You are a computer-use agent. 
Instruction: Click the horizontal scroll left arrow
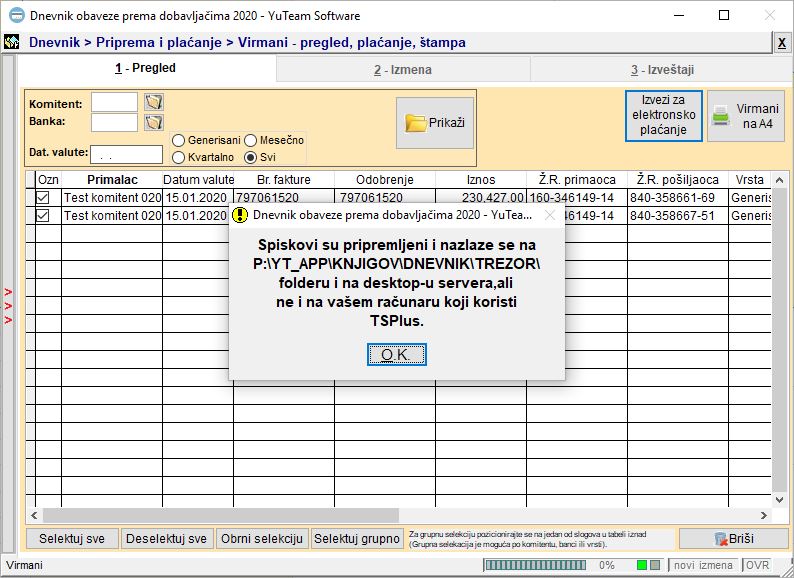(x=34, y=516)
